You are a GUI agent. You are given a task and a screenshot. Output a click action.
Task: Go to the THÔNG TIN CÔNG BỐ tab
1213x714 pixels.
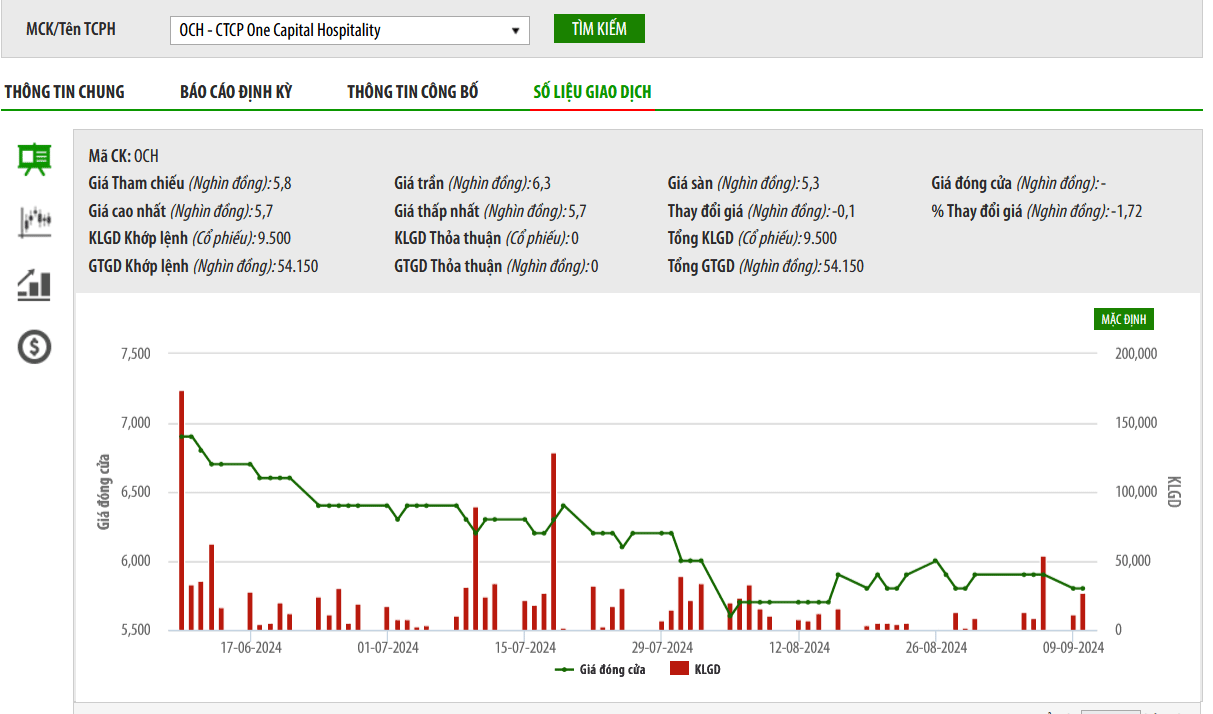[413, 92]
